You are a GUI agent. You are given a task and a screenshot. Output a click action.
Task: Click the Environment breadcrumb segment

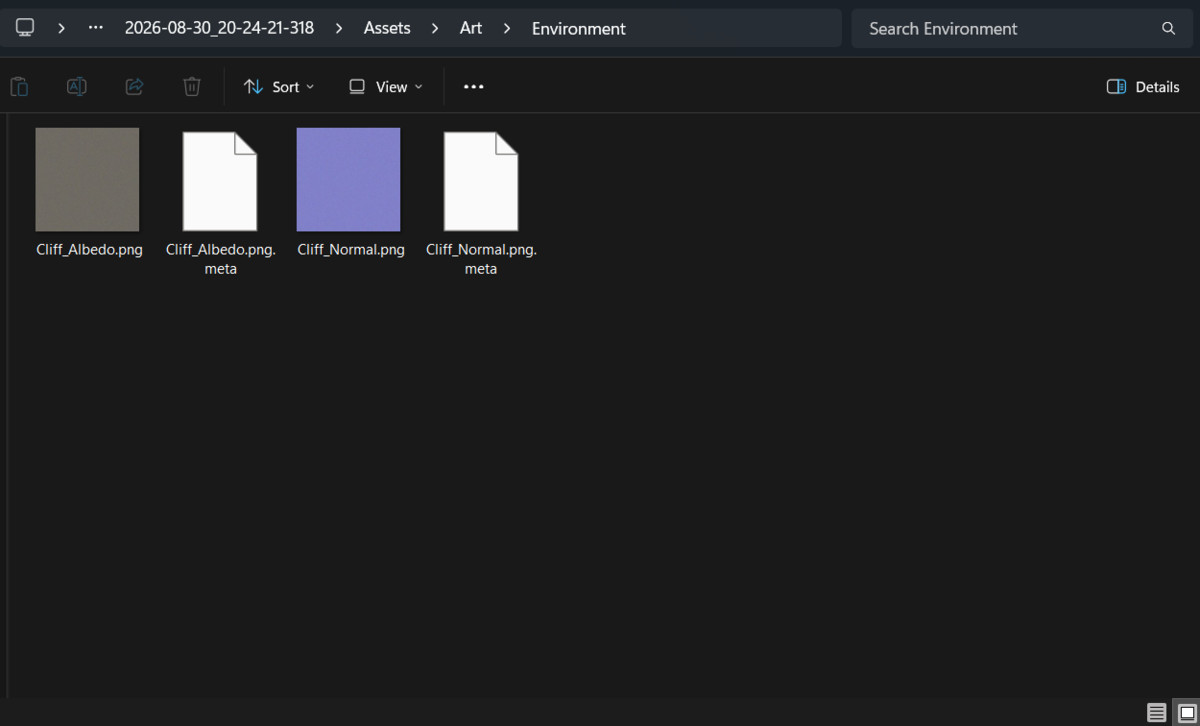tap(579, 28)
